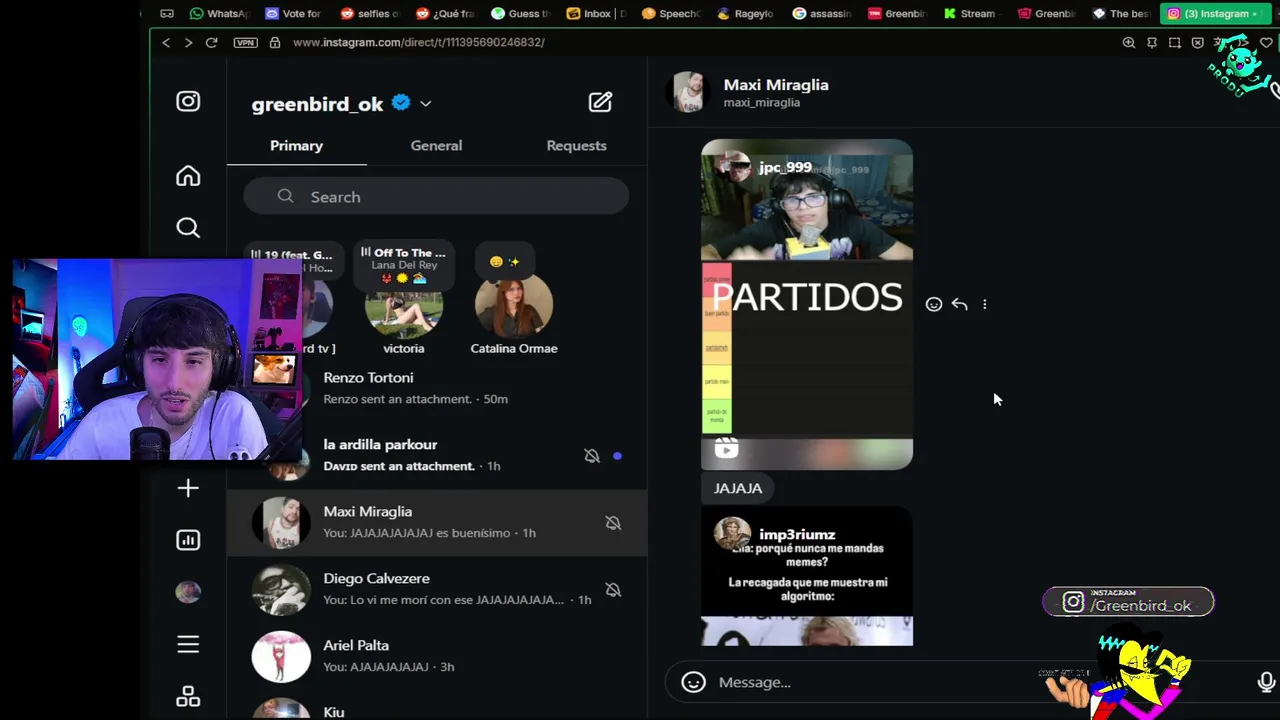Open more options for the PARTIDOS reel message
Image resolution: width=1280 pixels, height=720 pixels.
[984, 304]
